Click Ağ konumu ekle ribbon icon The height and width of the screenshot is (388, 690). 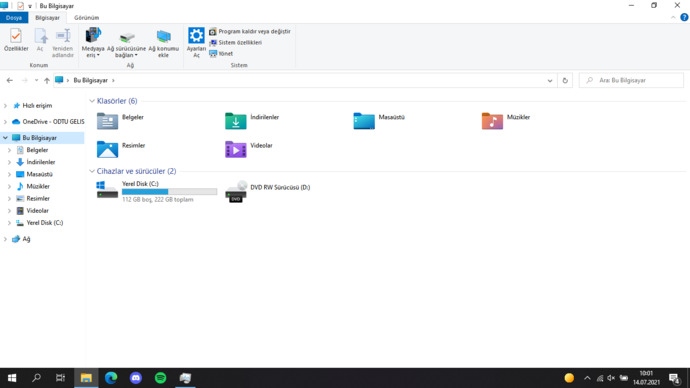[x=163, y=43]
